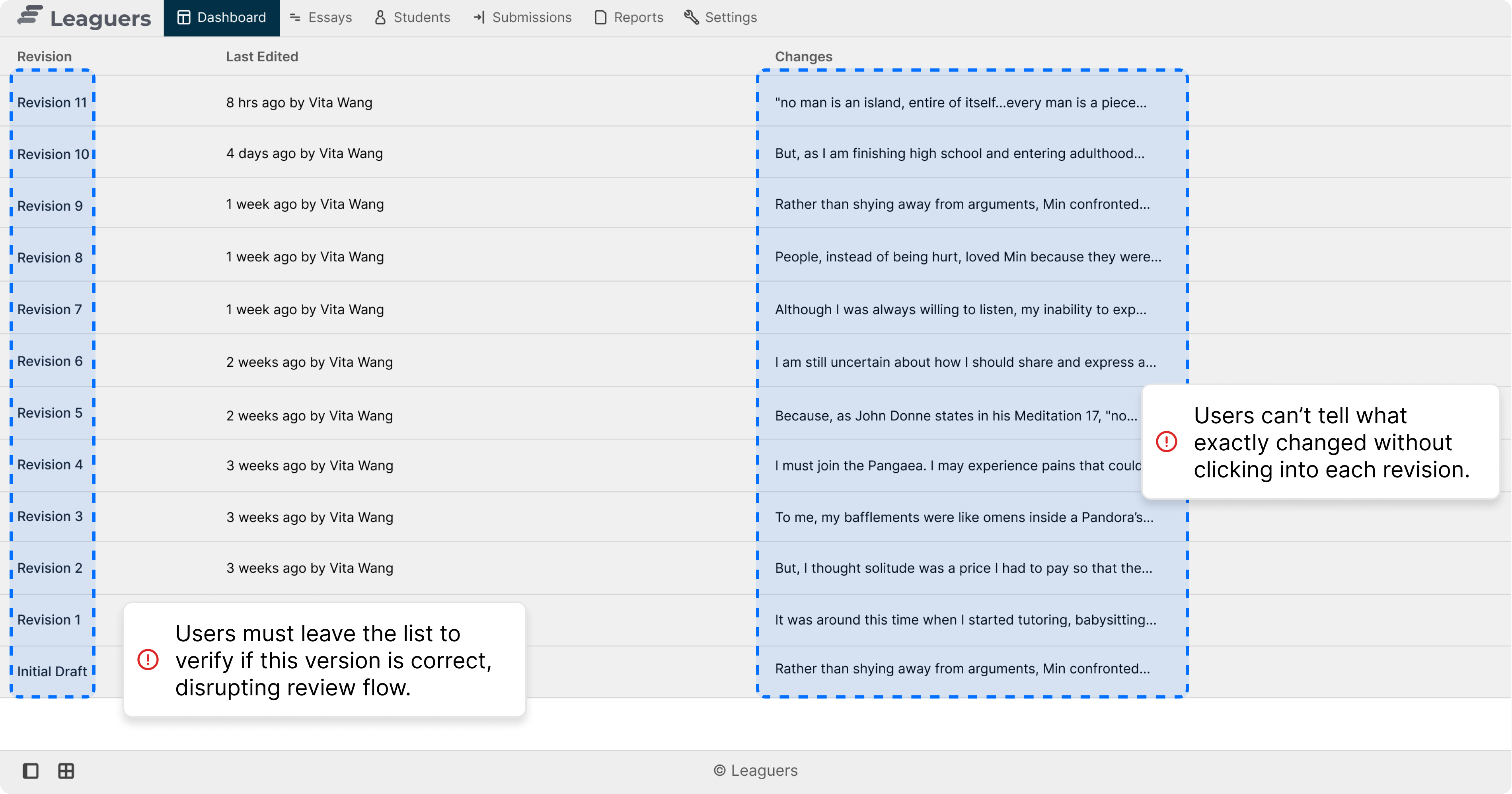Click Revision 2's '3 weeks ago by Vita Wang'
Viewport: 1512px width, 794px height.
(x=310, y=568)
